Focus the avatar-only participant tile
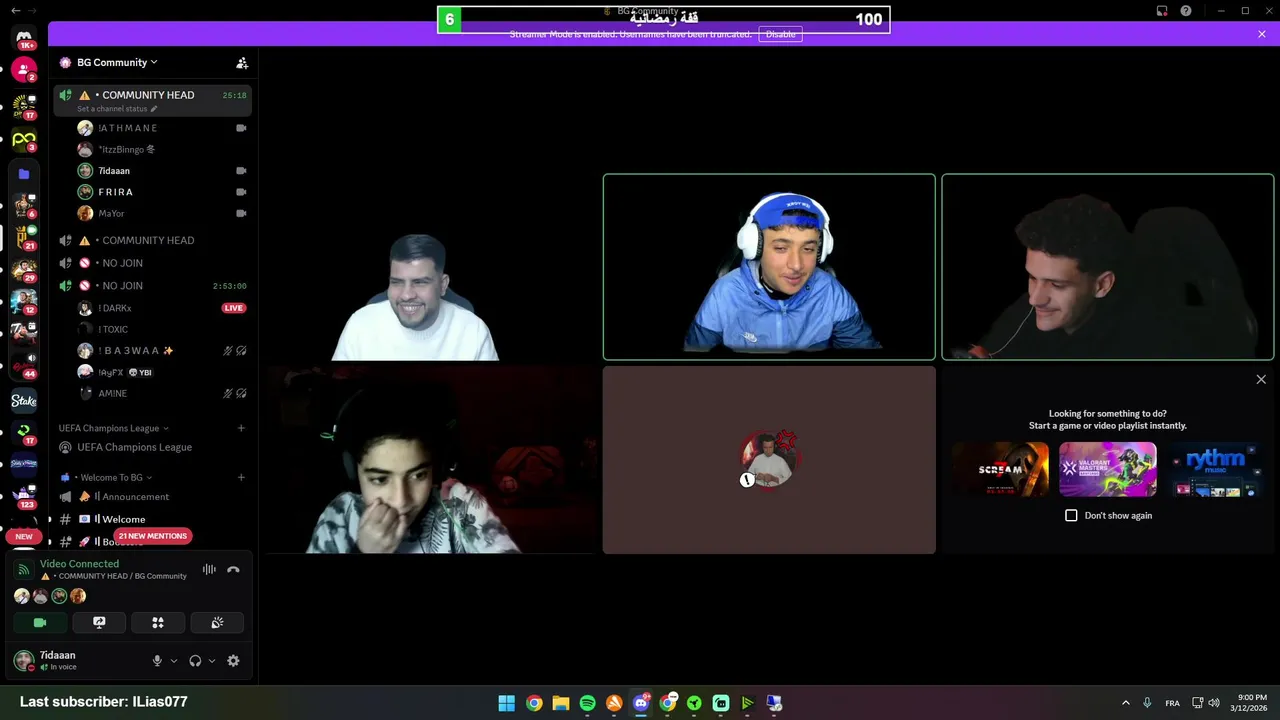The image size is (1280, 720). coord(769,460)
